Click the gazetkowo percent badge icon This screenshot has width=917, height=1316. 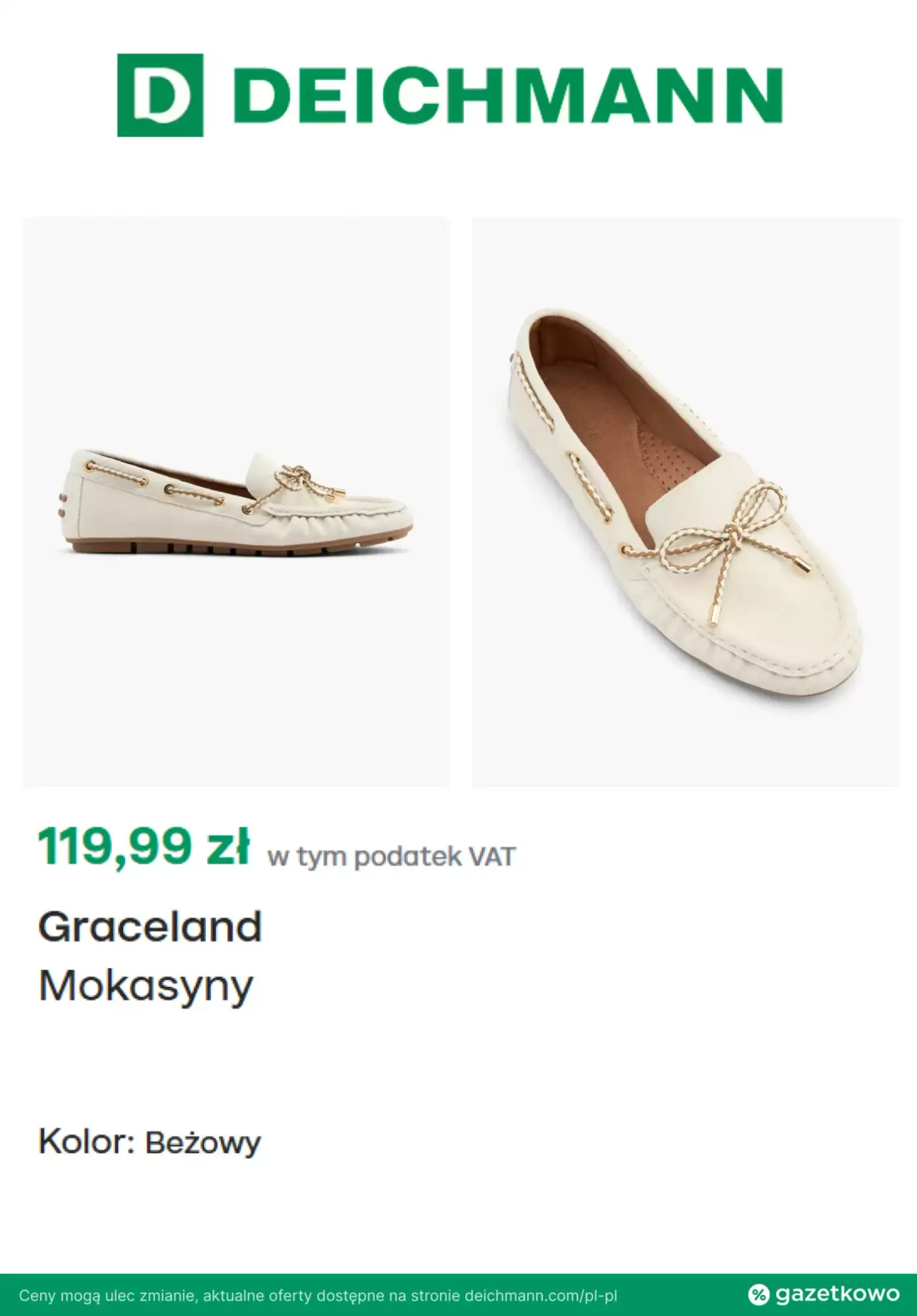click(758, 1295)
